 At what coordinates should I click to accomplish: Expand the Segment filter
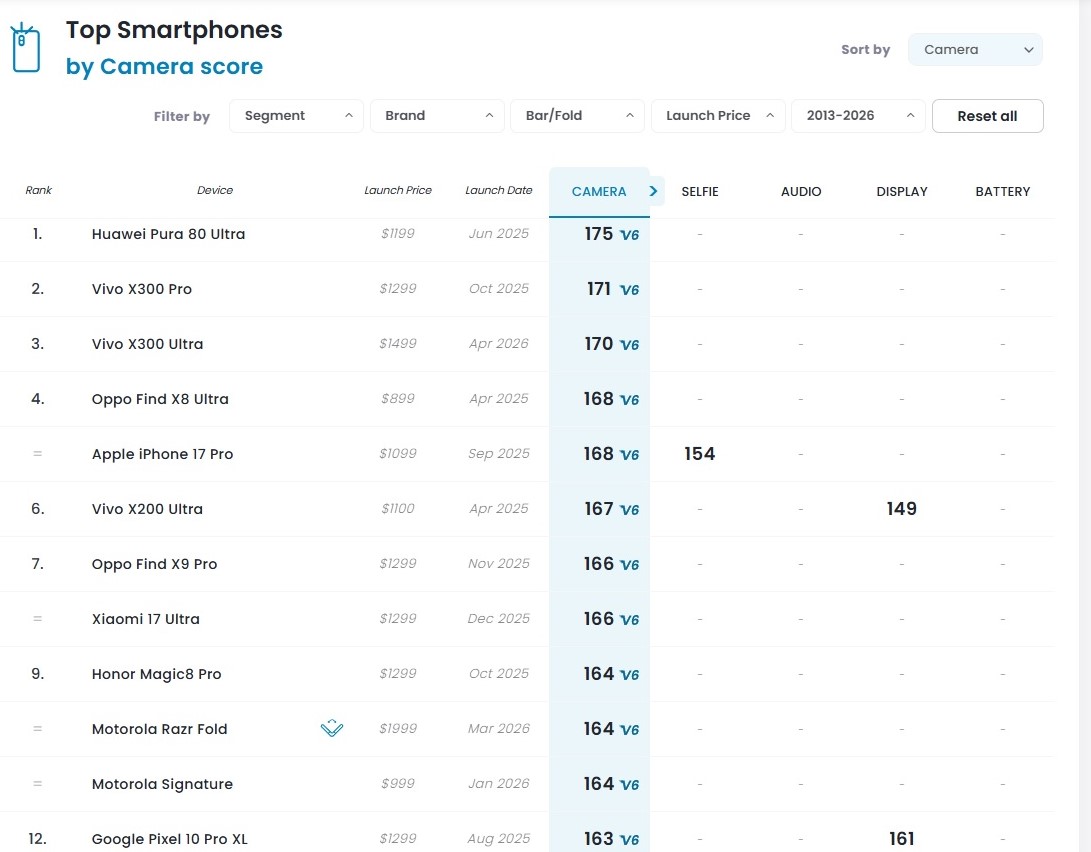click(296, 115)
